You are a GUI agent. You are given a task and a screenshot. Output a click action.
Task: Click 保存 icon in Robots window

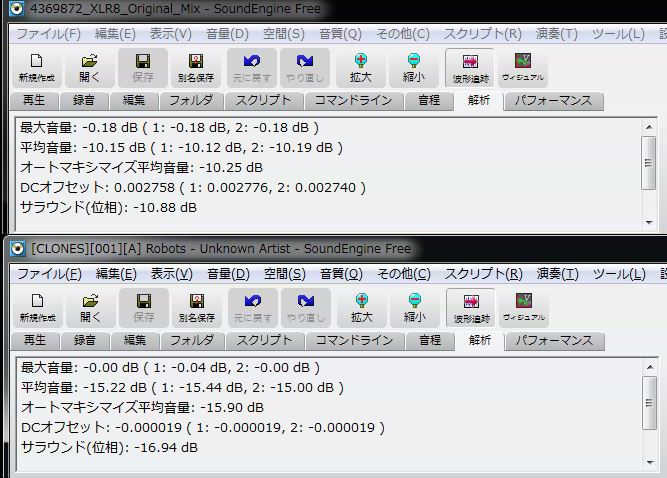click(x=144, y=308)
